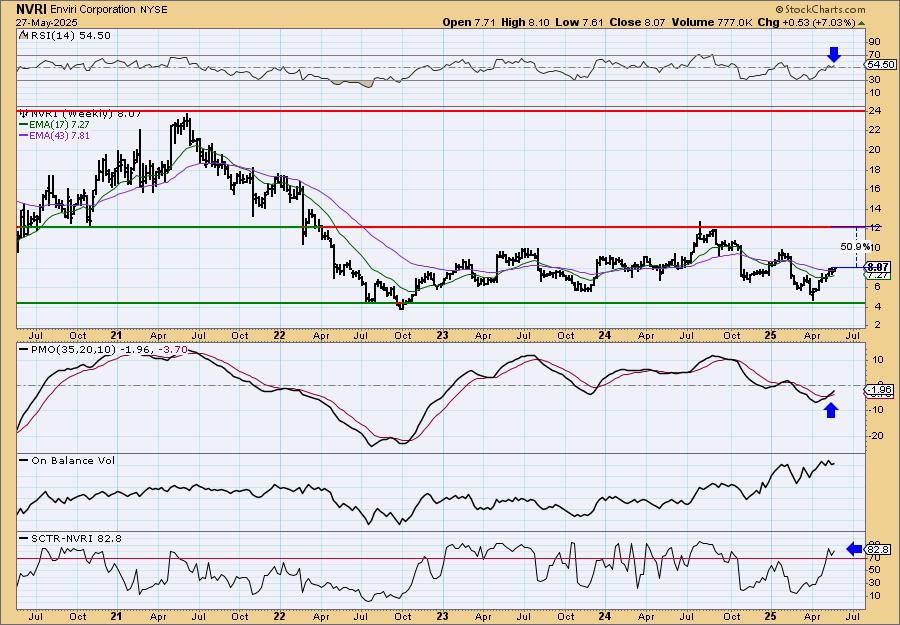Select year 22 on the bottom time axis
Image resolution: width=900 pixels, height=625 pixels.
[x=279, y=616]
